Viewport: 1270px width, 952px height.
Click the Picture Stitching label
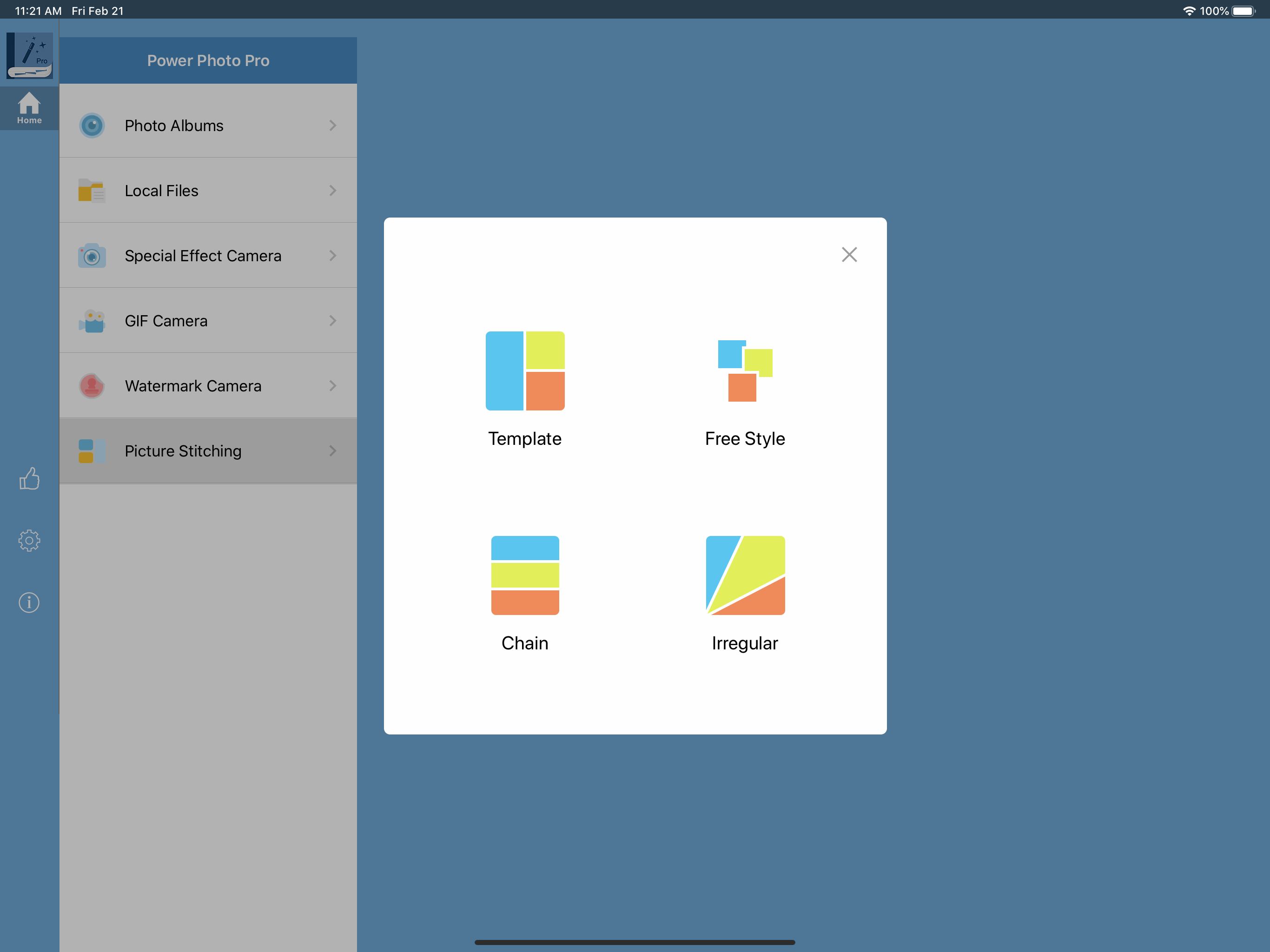[183, 451]
